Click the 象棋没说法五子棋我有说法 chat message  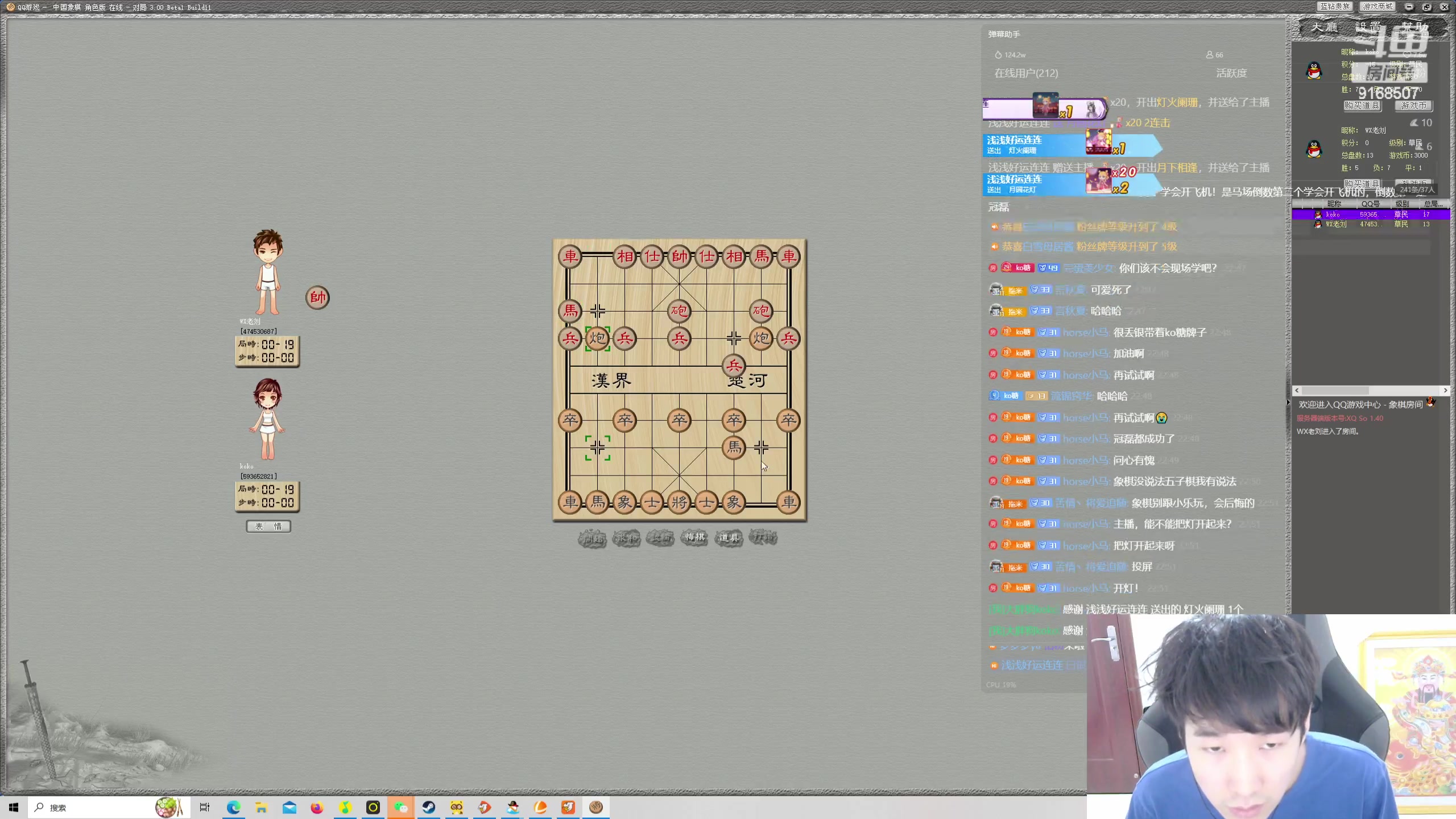point(1174,482)
